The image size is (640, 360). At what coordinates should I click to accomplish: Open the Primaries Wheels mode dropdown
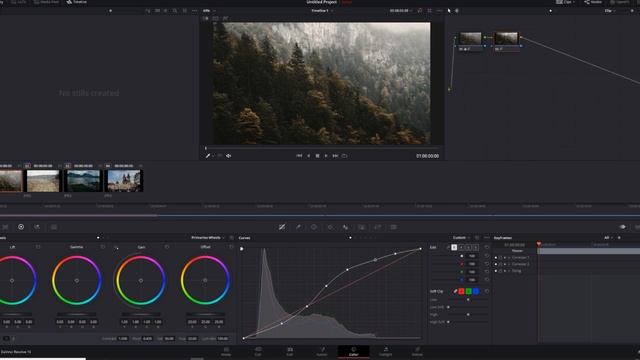(x=207, y=238)
